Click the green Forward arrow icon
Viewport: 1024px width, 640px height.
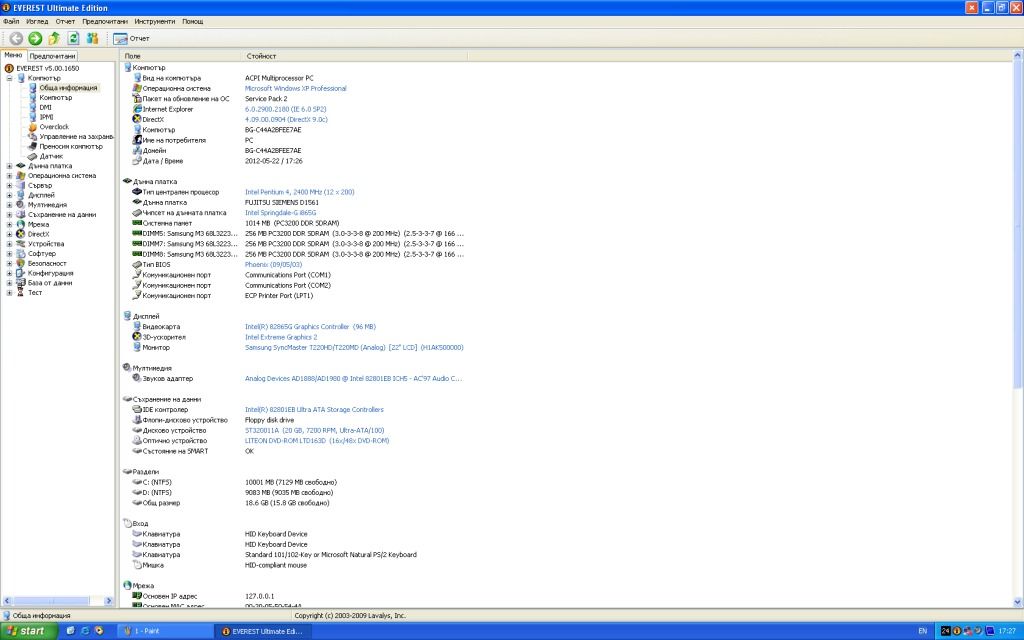[x=35, y=39]
